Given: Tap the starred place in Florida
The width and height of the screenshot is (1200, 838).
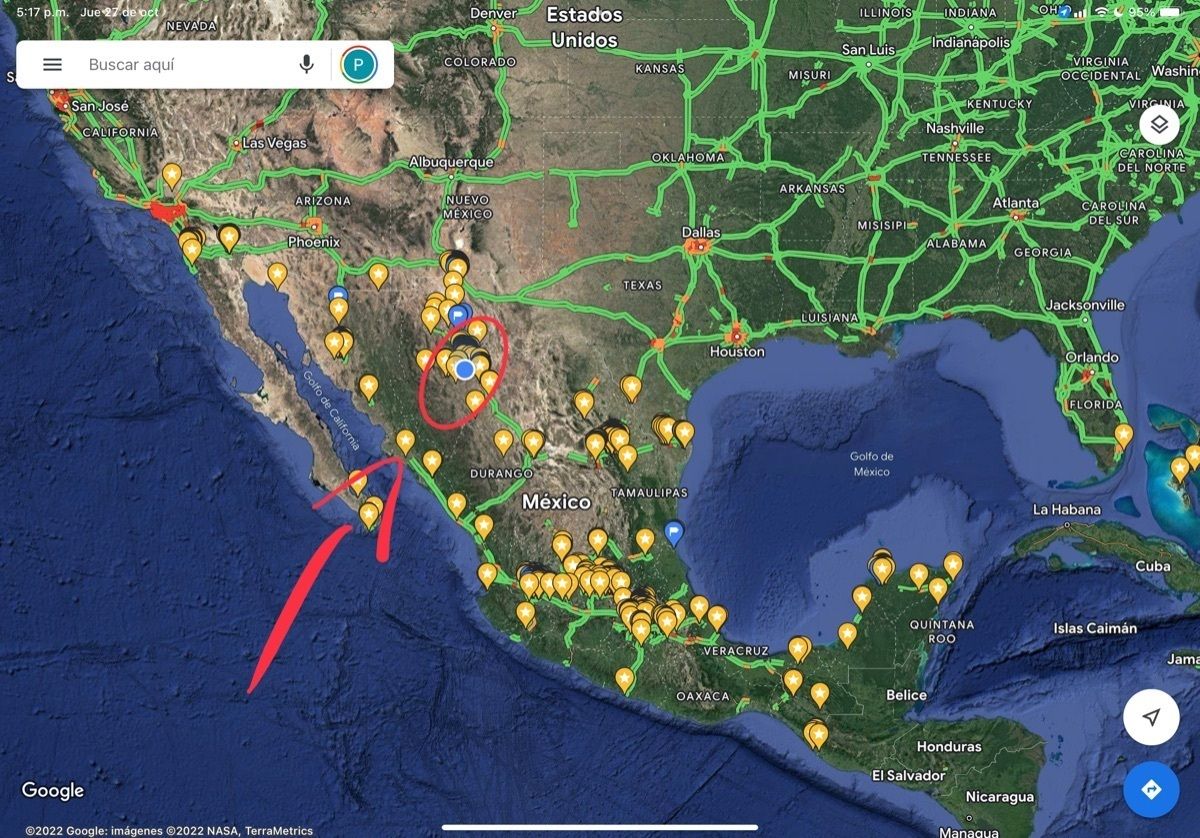Looking at the screenshot, I should point(1124,435).
